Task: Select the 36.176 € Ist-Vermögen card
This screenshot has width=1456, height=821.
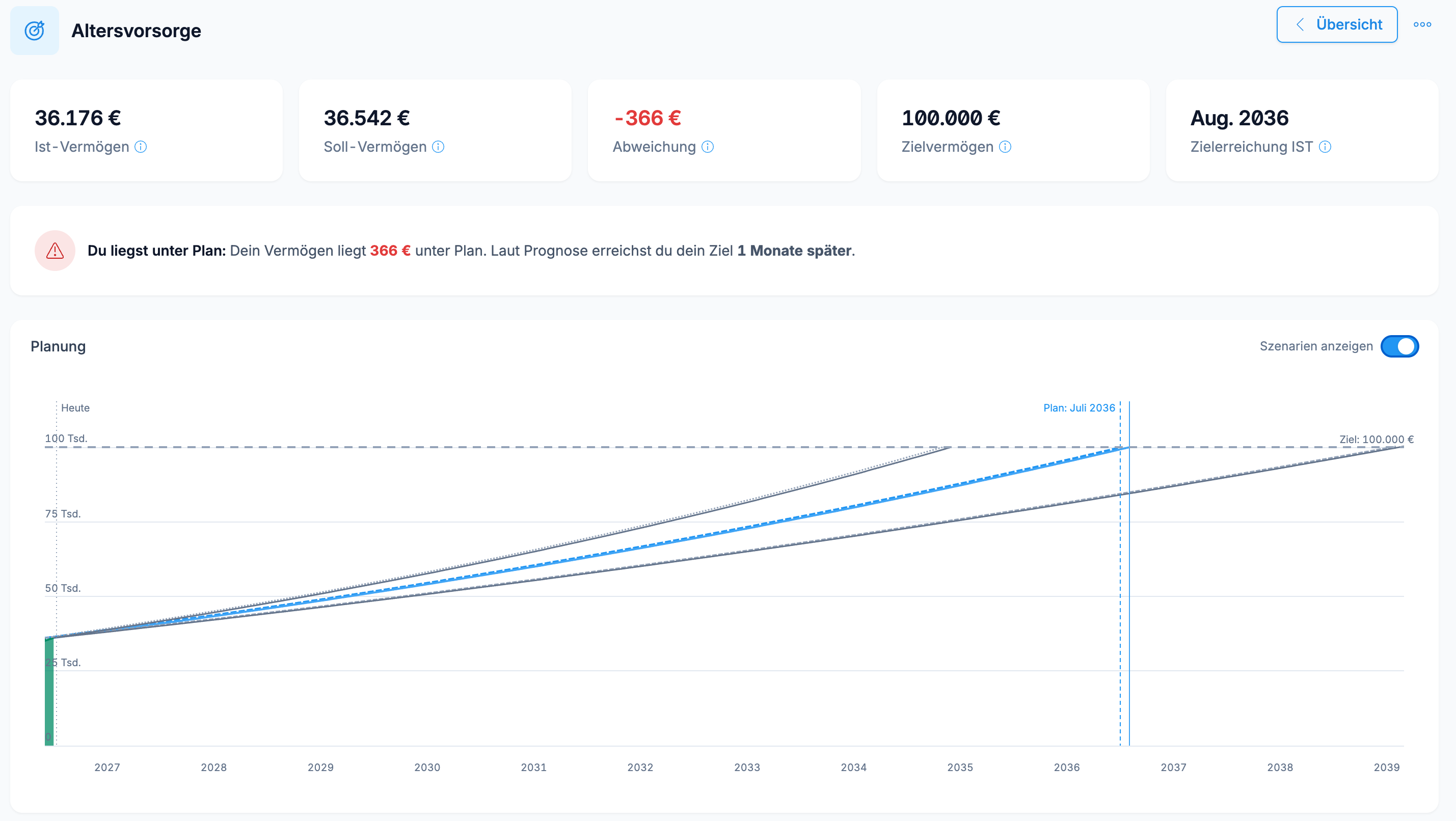Action: pyautogui.click(x=146, y=130)
